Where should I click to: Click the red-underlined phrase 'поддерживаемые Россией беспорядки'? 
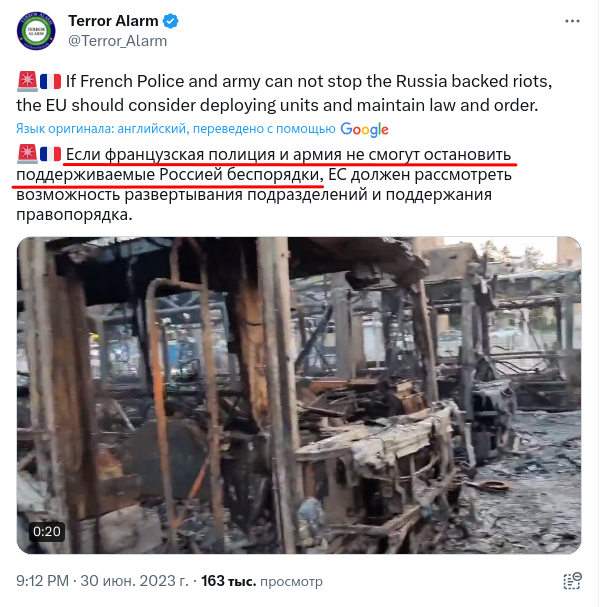pyautogui.click(x=169, y=175)
